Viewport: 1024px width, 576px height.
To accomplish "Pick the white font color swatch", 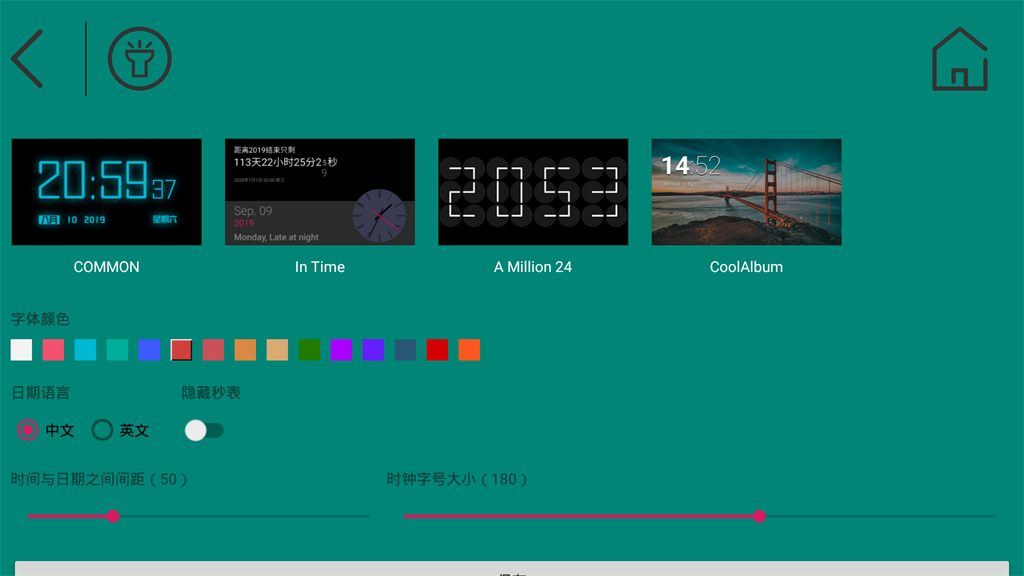I will click(x=22, y=350).
